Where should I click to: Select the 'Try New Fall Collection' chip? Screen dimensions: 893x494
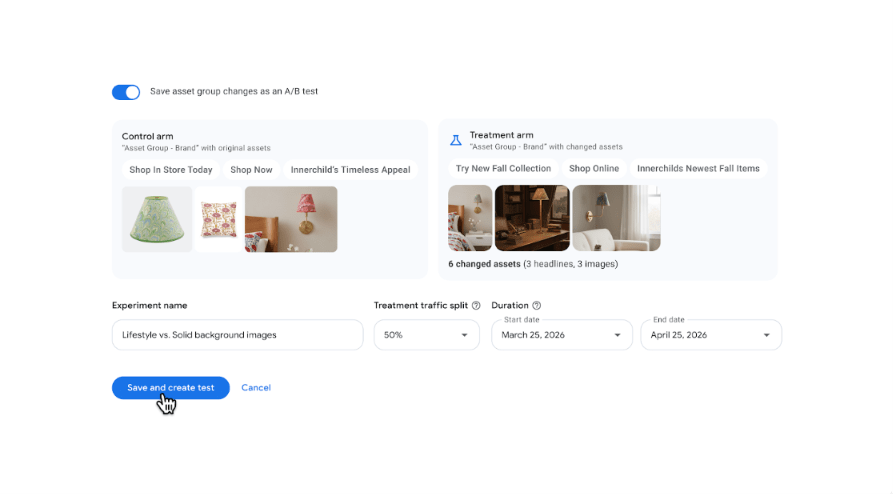[503, 169]
